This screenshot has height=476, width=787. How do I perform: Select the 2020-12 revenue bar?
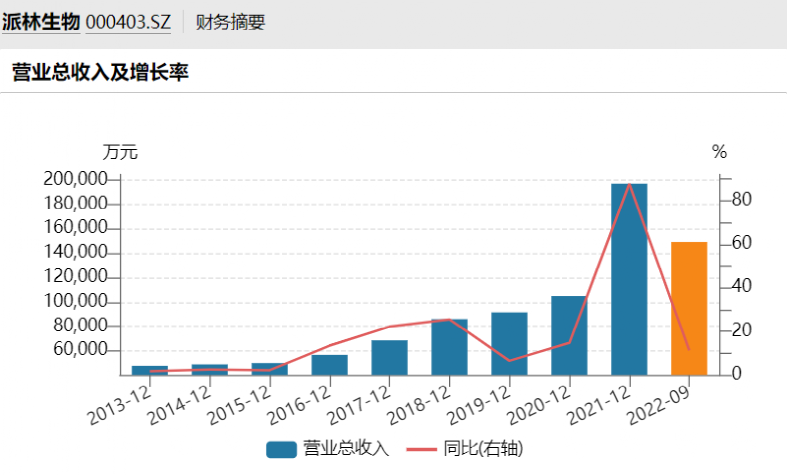569,336
